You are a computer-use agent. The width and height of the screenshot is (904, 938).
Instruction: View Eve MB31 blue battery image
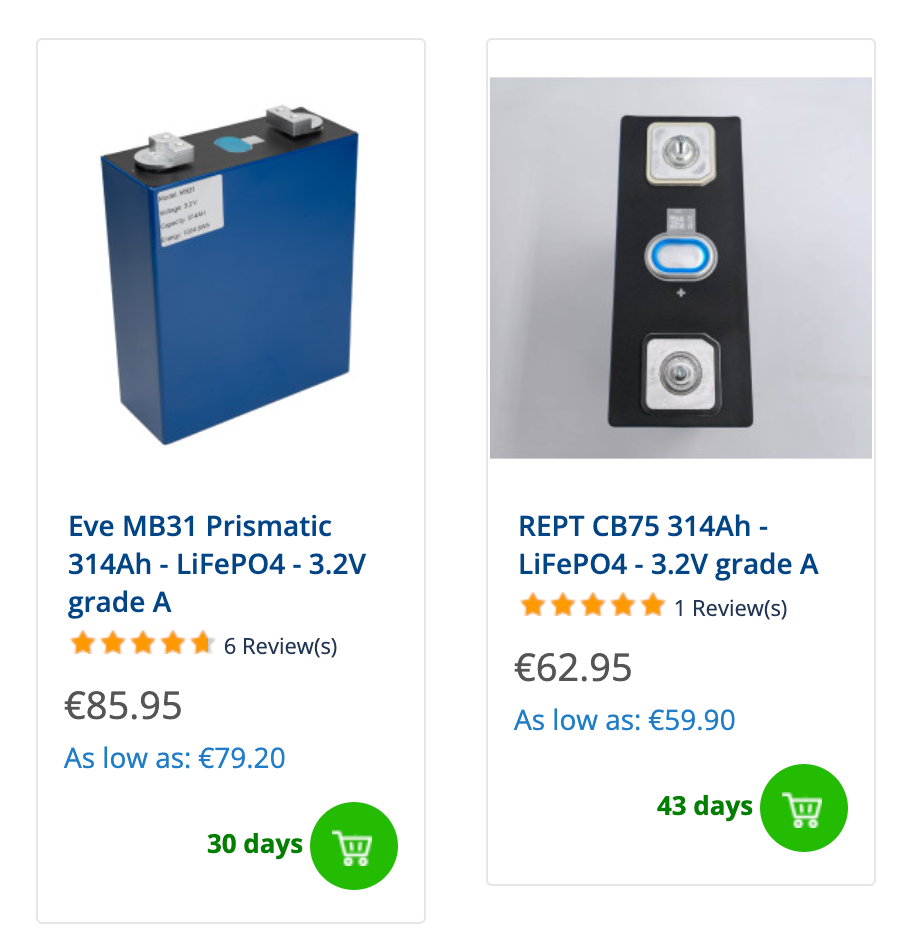coord(230,275)
